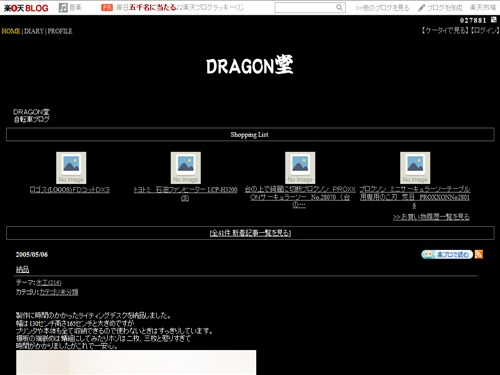
Task: Open the 納品 post title
Action: (23, 269)
